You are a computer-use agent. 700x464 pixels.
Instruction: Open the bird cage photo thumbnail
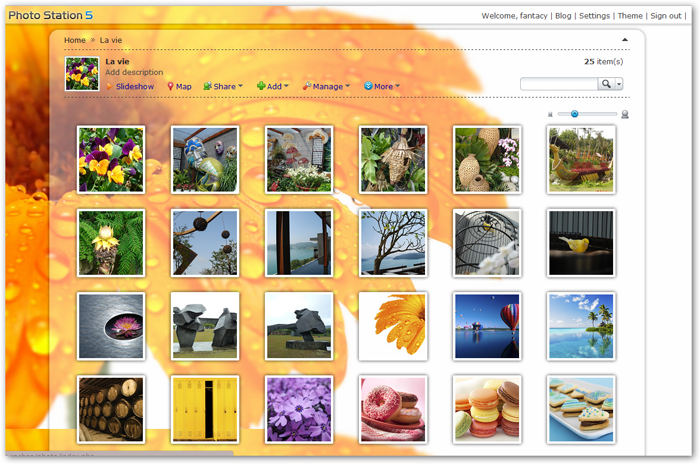point(487,243)
